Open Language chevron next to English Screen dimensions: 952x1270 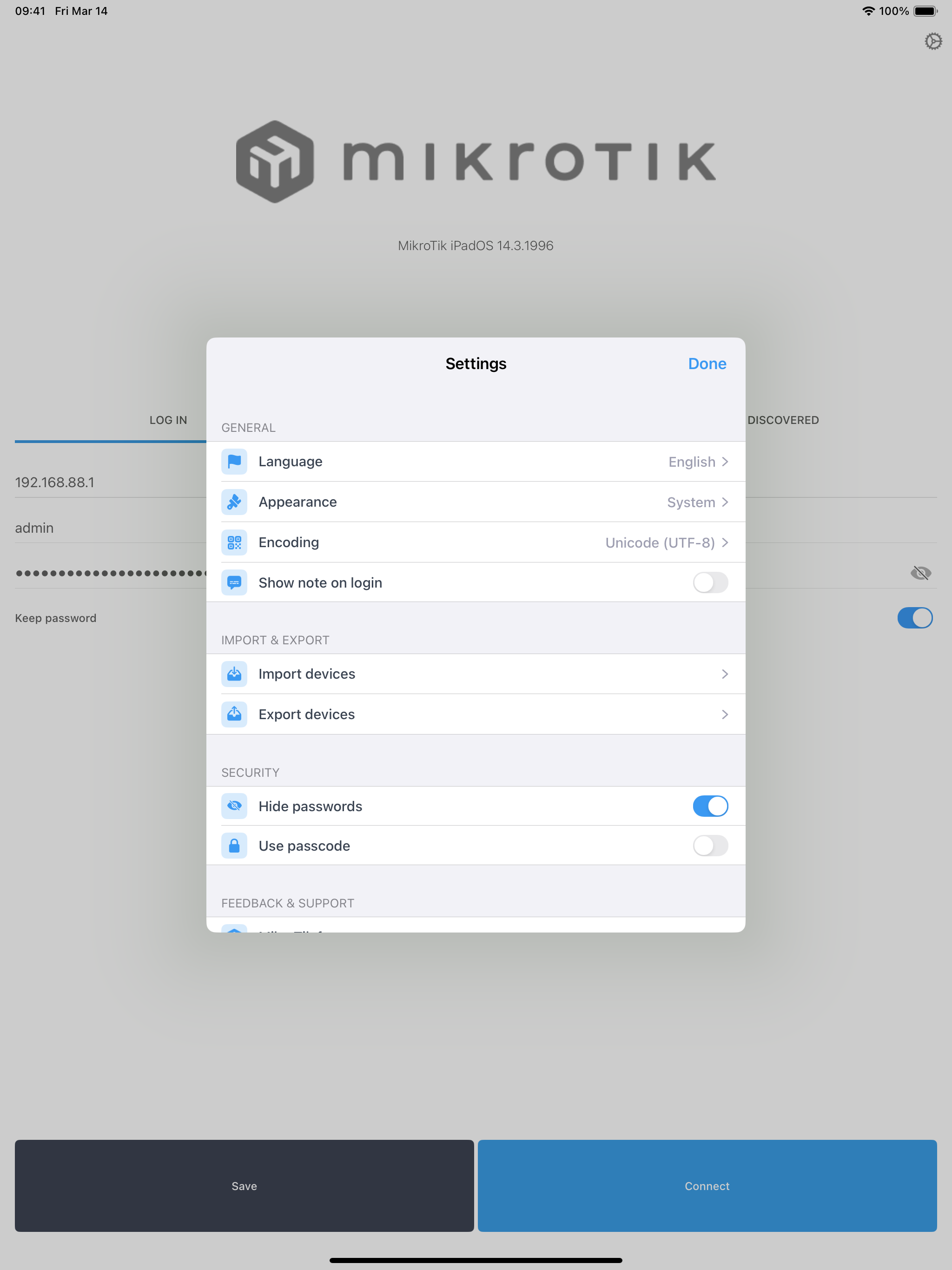pyautogui.click(x=725, y=462)
